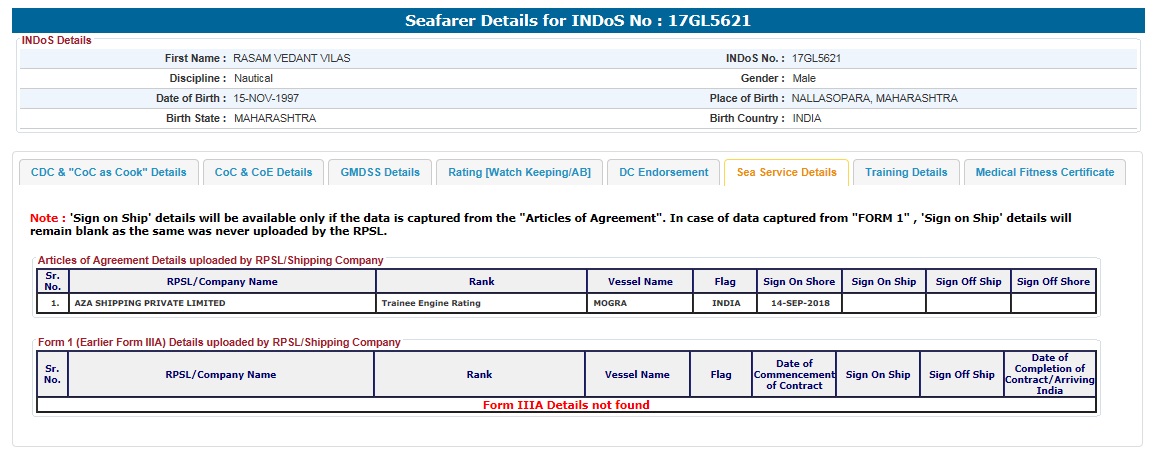1168x468 pixels.
Task: Open the DC Endorsement tab
Action: point(663,172)
